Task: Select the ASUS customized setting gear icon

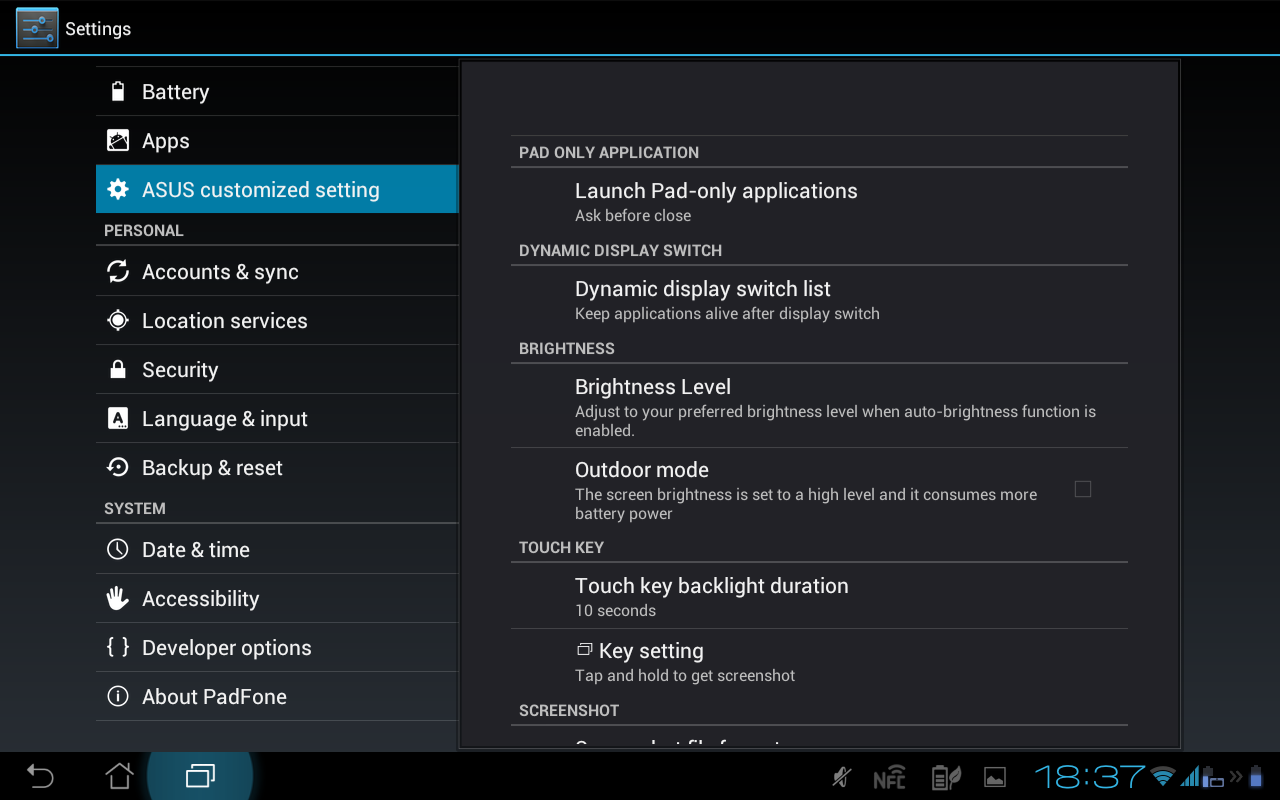Action: pos(118,190)
